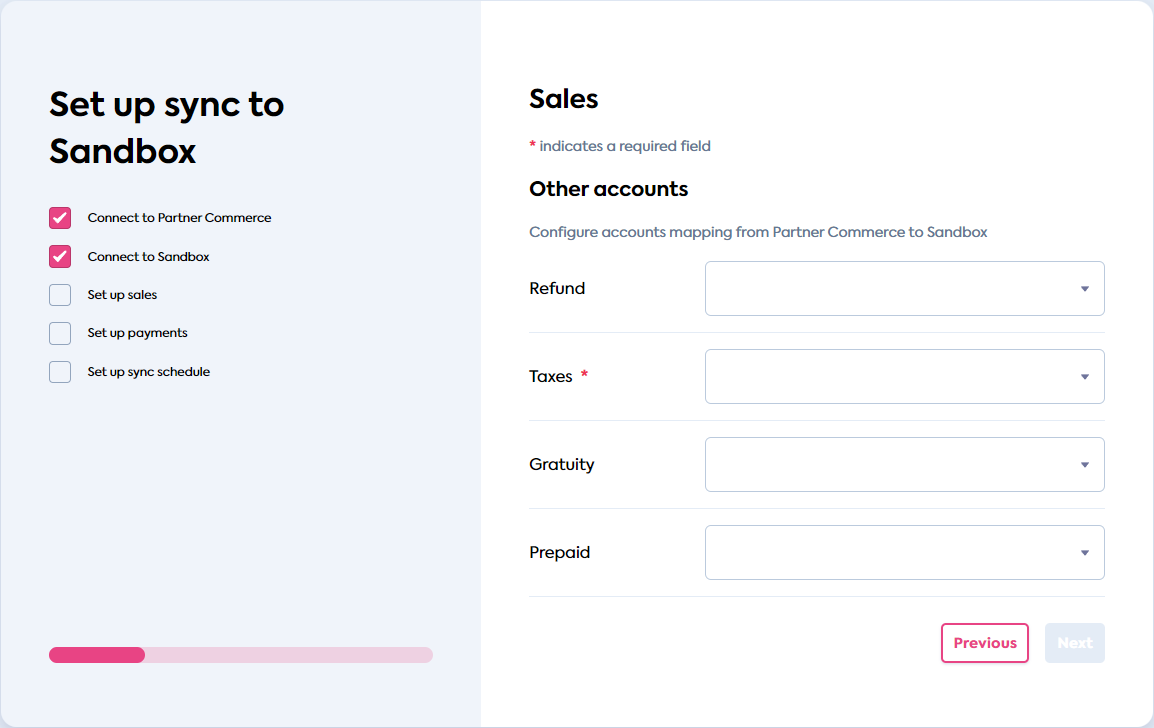The image size is (1154, 728).
Task: Click the Previous button
Action: pos(984,643)
